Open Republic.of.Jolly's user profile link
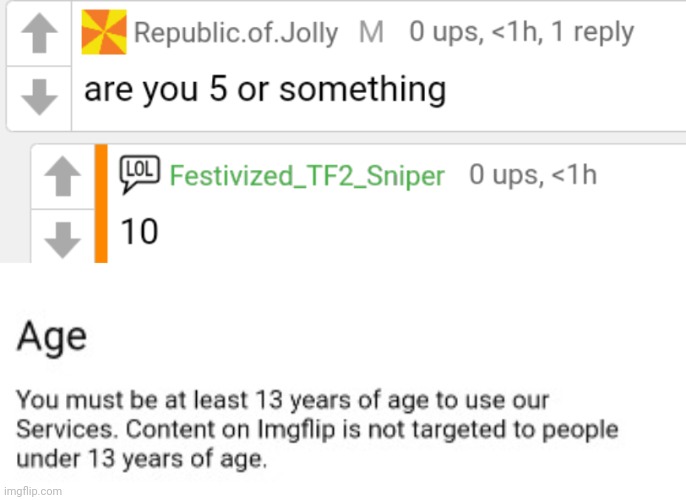 [236, 33]
